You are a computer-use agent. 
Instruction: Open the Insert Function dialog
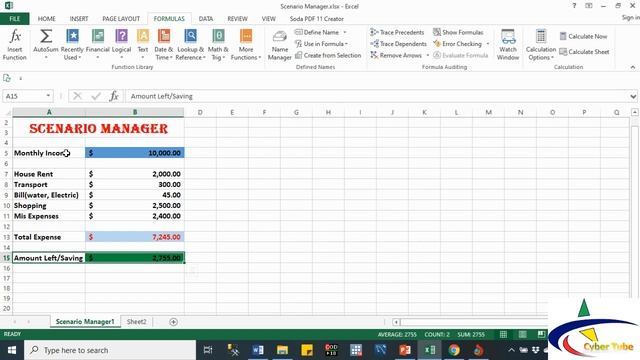click(x=15, y=44)
